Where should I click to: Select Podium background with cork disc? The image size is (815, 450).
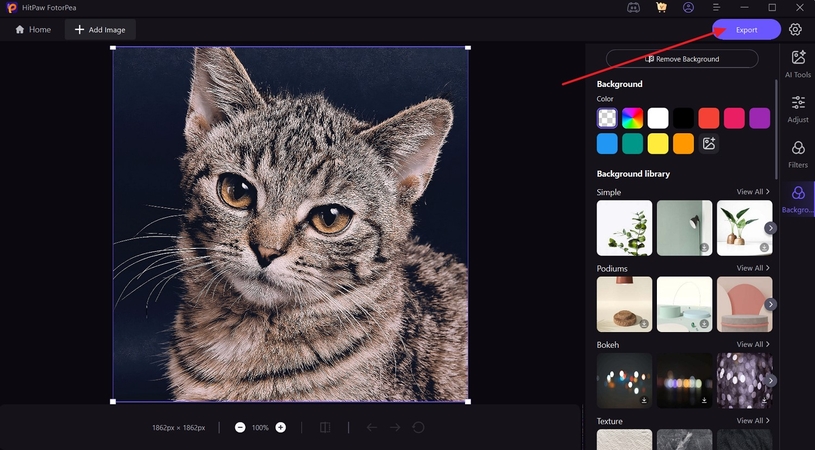click(624, 305)
